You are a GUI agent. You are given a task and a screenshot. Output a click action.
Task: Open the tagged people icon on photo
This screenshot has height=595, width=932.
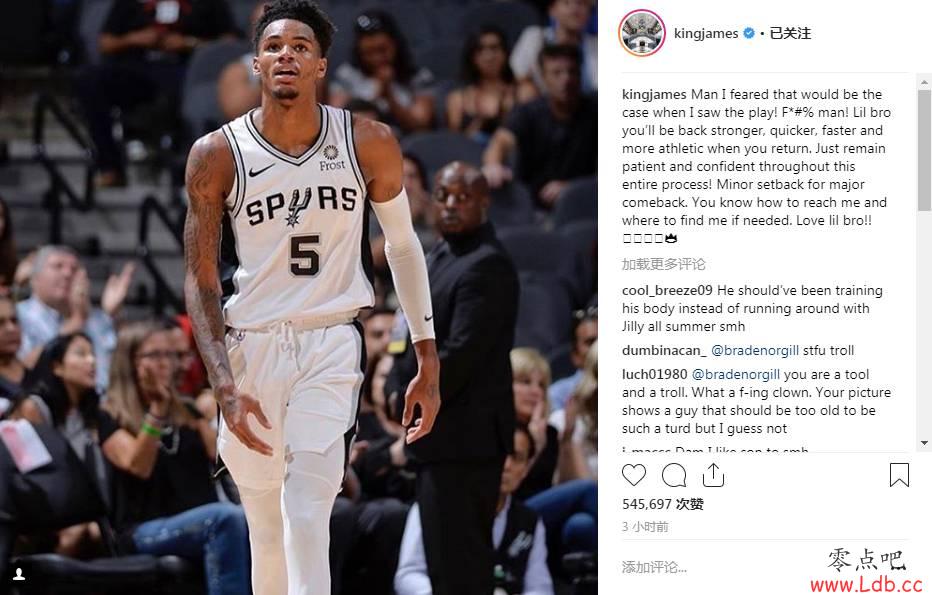(x=19, y=574)
